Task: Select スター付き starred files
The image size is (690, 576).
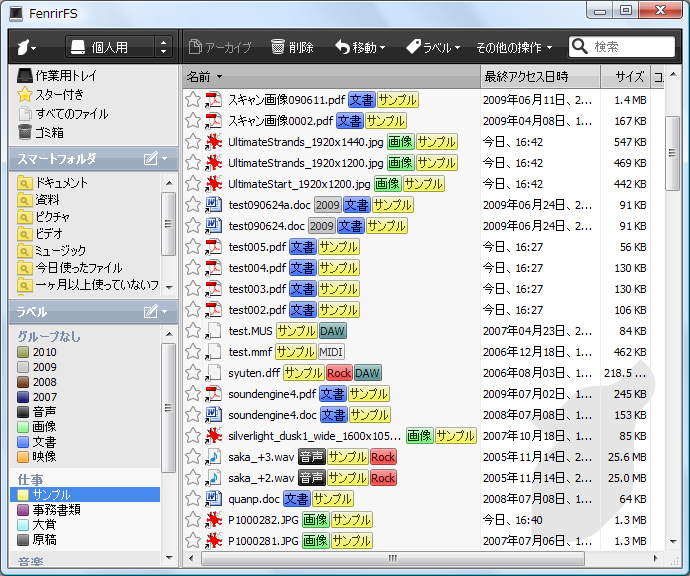Action: pos(50,95)
